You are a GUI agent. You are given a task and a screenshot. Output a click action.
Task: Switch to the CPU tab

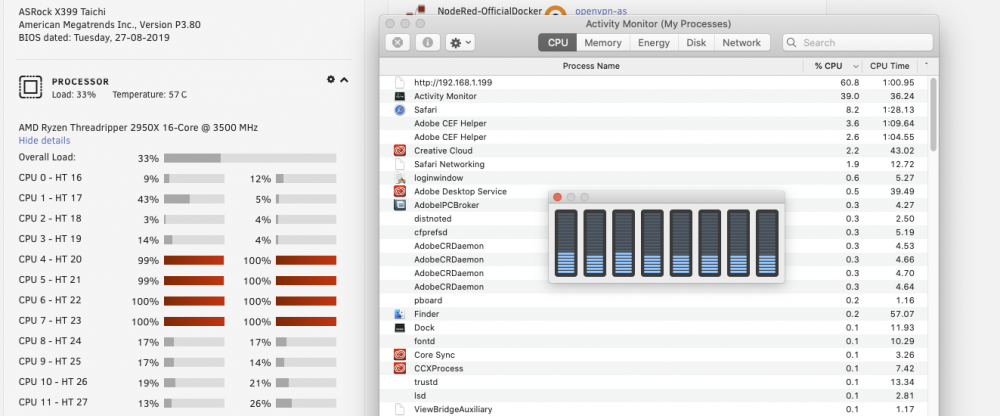tap(557, 43)
